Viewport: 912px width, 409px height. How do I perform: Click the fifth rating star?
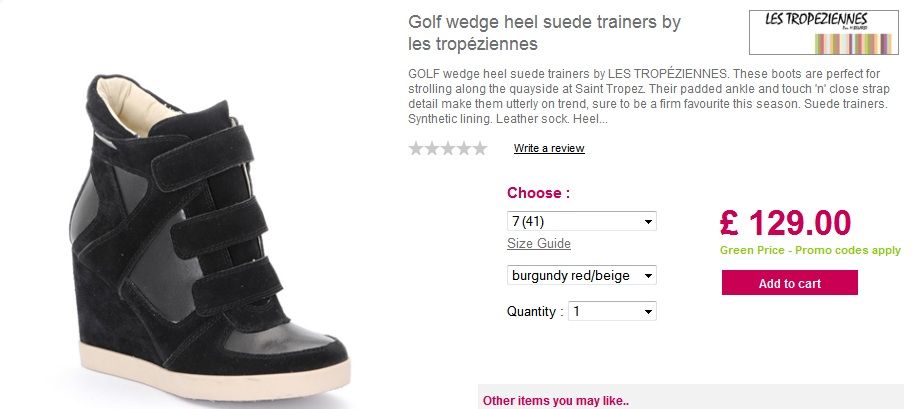point(479,148)
